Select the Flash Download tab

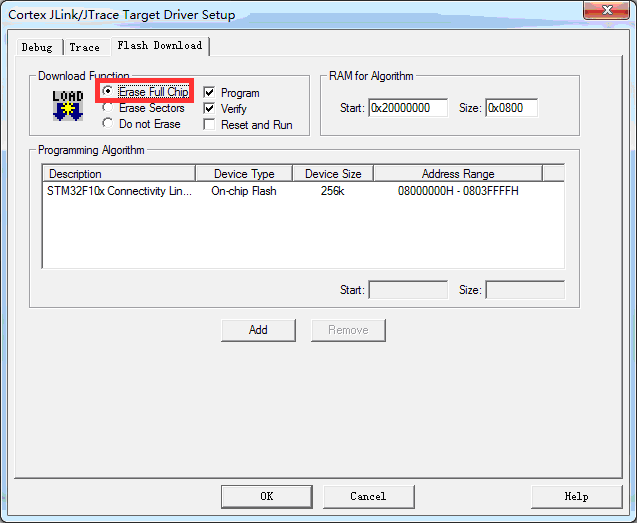160,46
